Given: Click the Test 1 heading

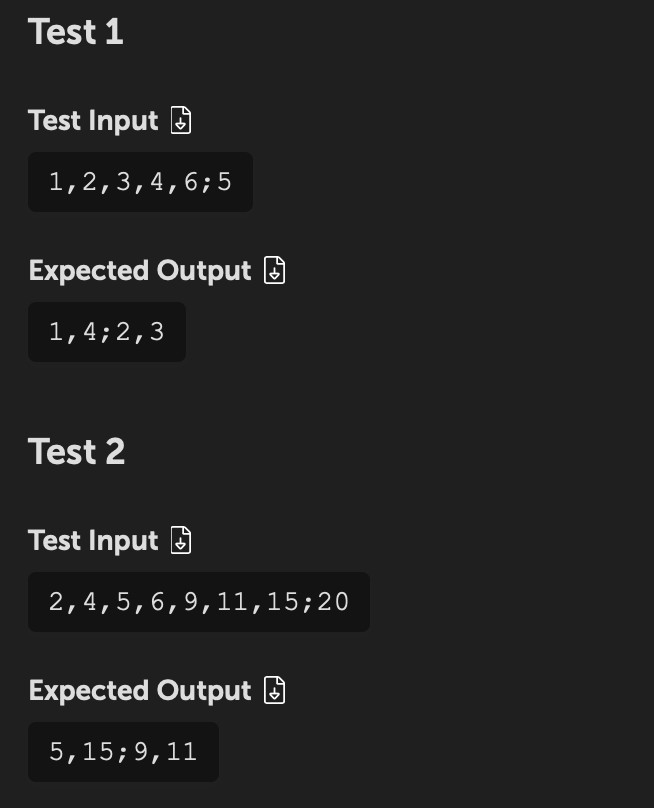Looking at the screenshot, I should point(76,32).
